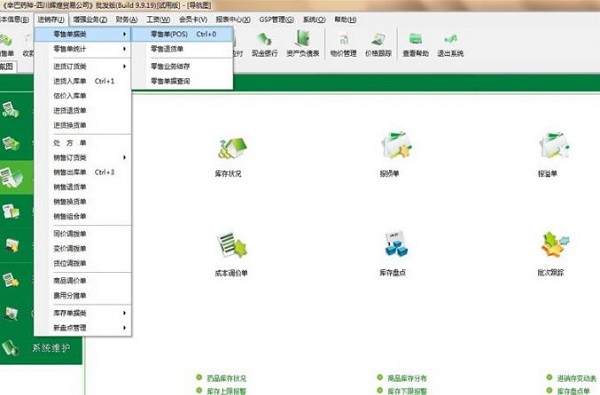
Task: Click the first sidebar module icon
Action: 11,110
